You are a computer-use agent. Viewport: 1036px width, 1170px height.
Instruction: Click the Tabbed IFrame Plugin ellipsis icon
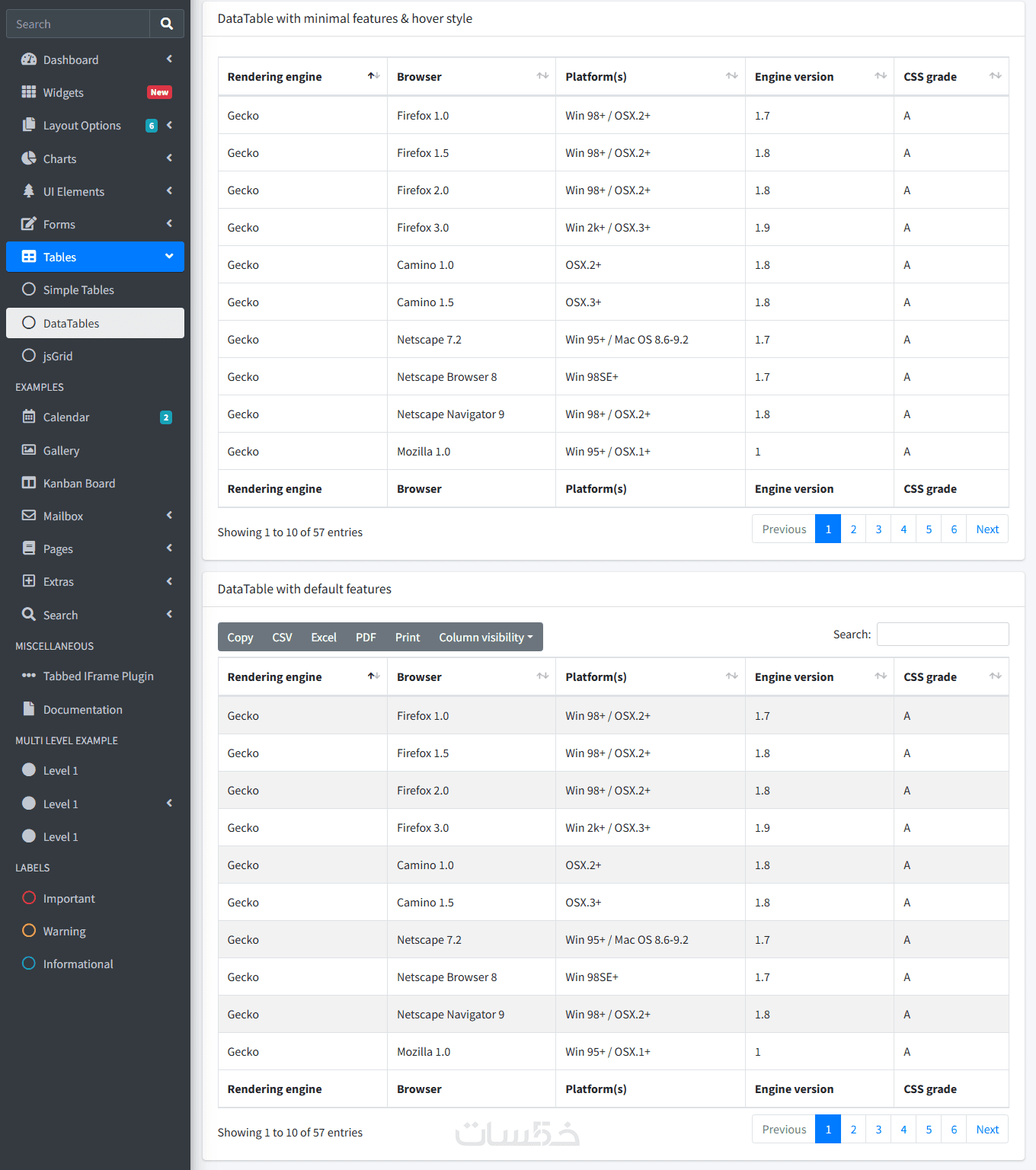tap(29, 676)
